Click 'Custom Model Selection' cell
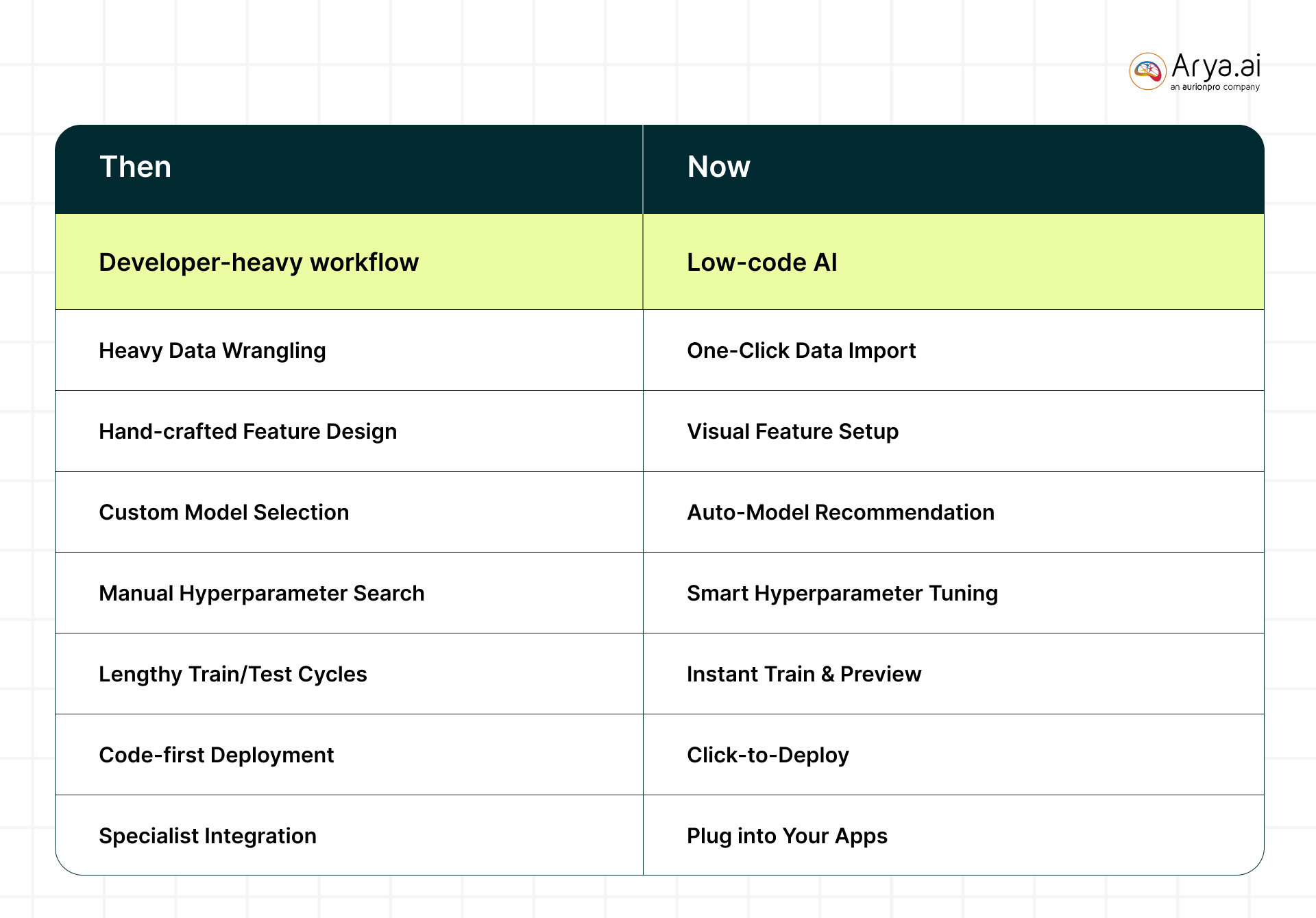This screenshot has width=1316, height=918. coord(349,512)
